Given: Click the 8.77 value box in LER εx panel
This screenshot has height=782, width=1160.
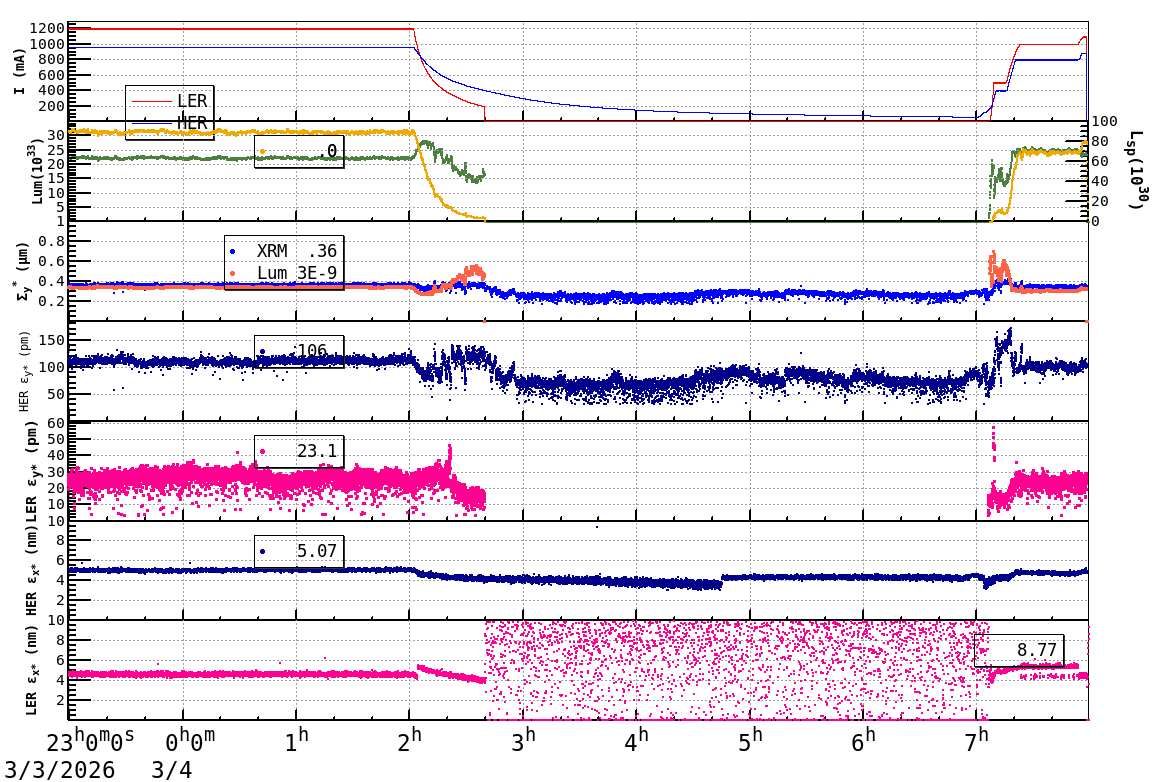Looking at the screenshot, I should tap(1019, 650).
